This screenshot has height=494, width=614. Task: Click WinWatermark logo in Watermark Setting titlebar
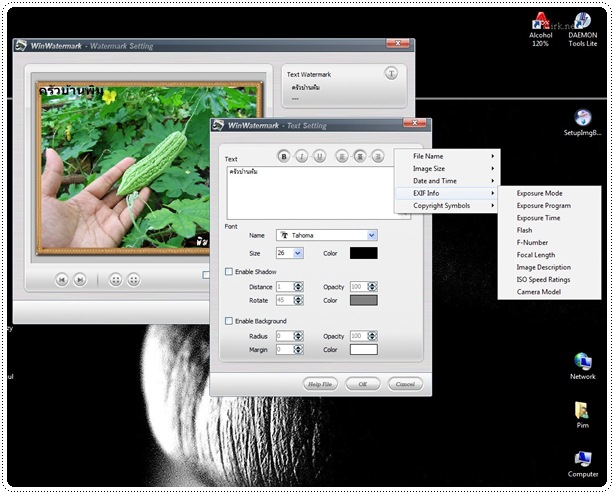coord(21,45)
